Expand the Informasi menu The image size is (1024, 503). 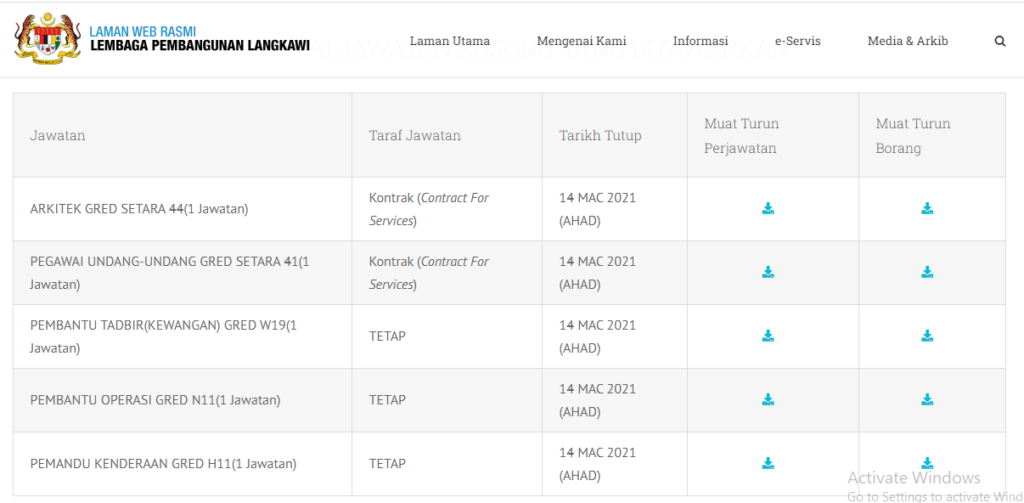coord(700,41)
